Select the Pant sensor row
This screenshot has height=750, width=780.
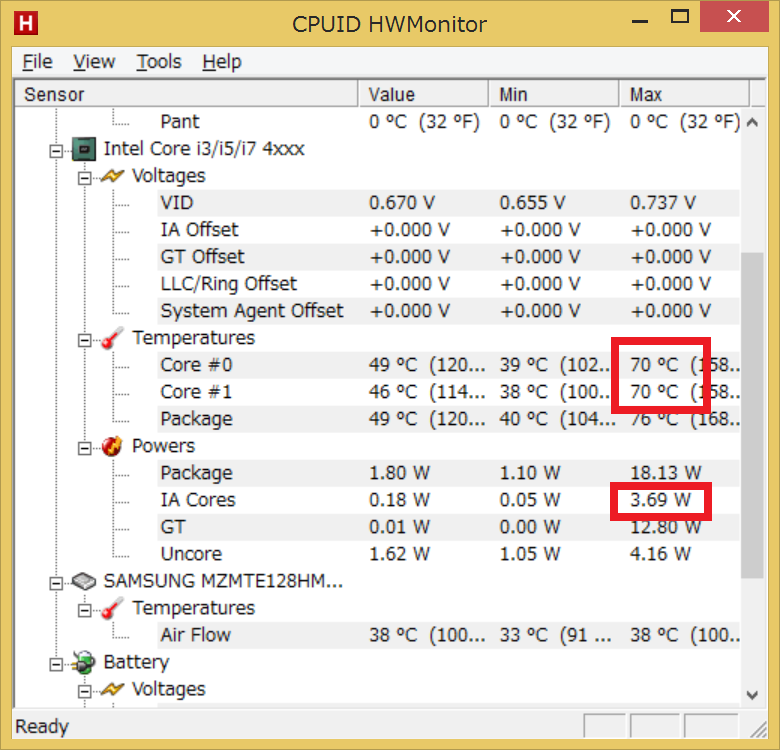(449, 122)
